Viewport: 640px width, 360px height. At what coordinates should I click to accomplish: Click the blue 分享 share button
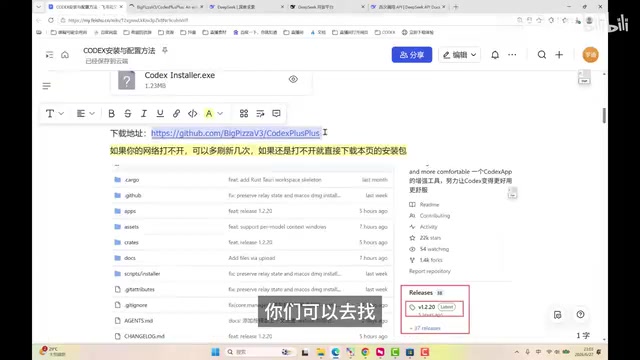[412, 55]
